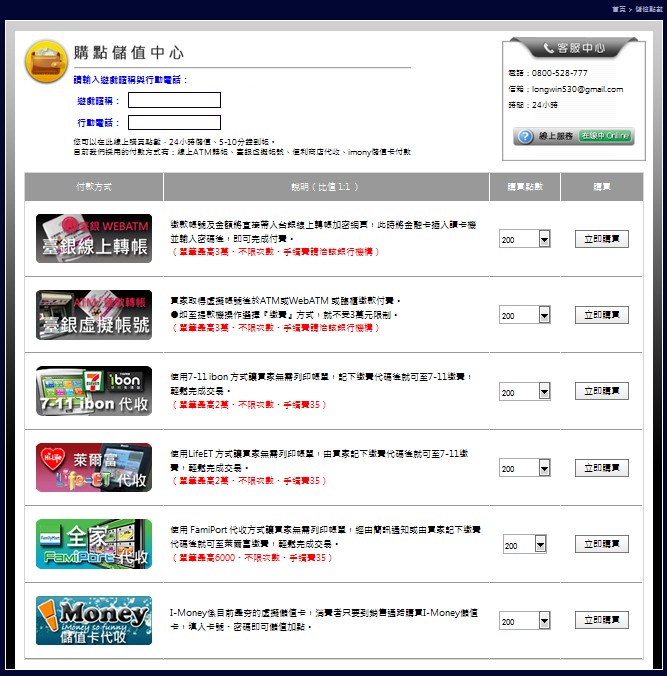
Task: Select the 7-11 ibon 代收 logo
Action: point(94,391)
